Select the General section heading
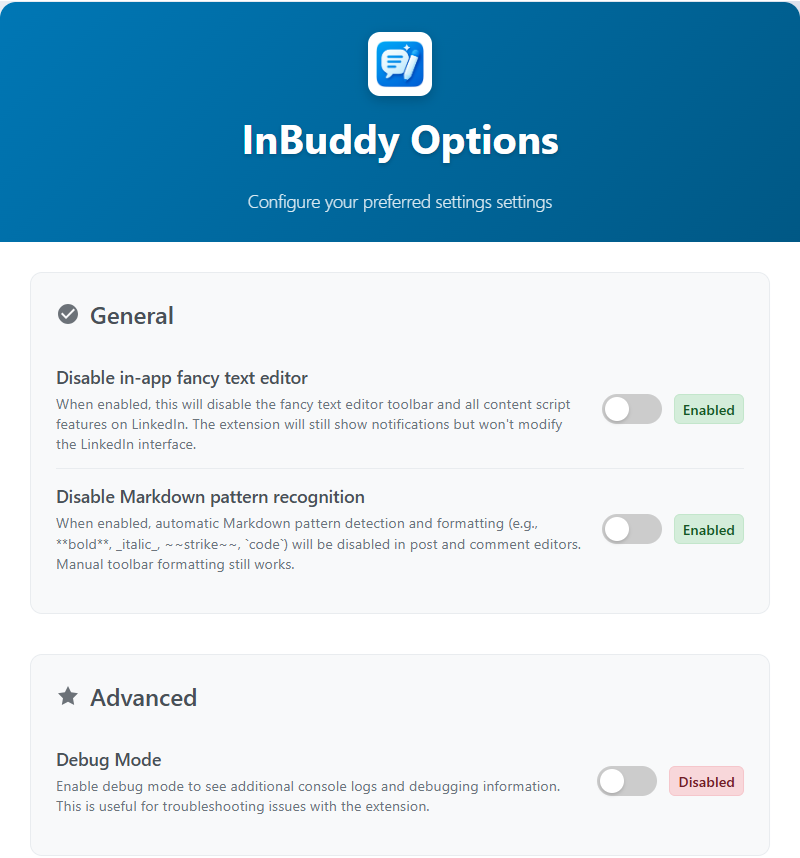The image size is (800, 858). coord(132,316)
